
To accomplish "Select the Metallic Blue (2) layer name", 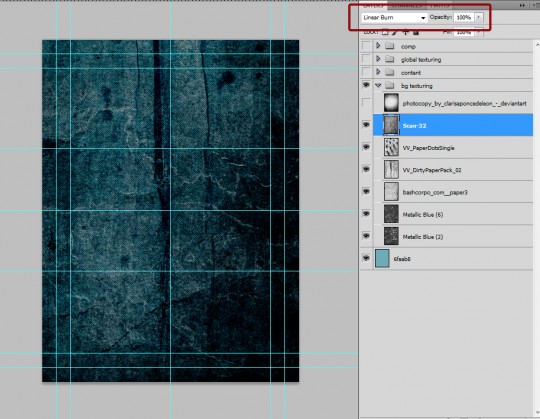I will [x=423, y=237].
